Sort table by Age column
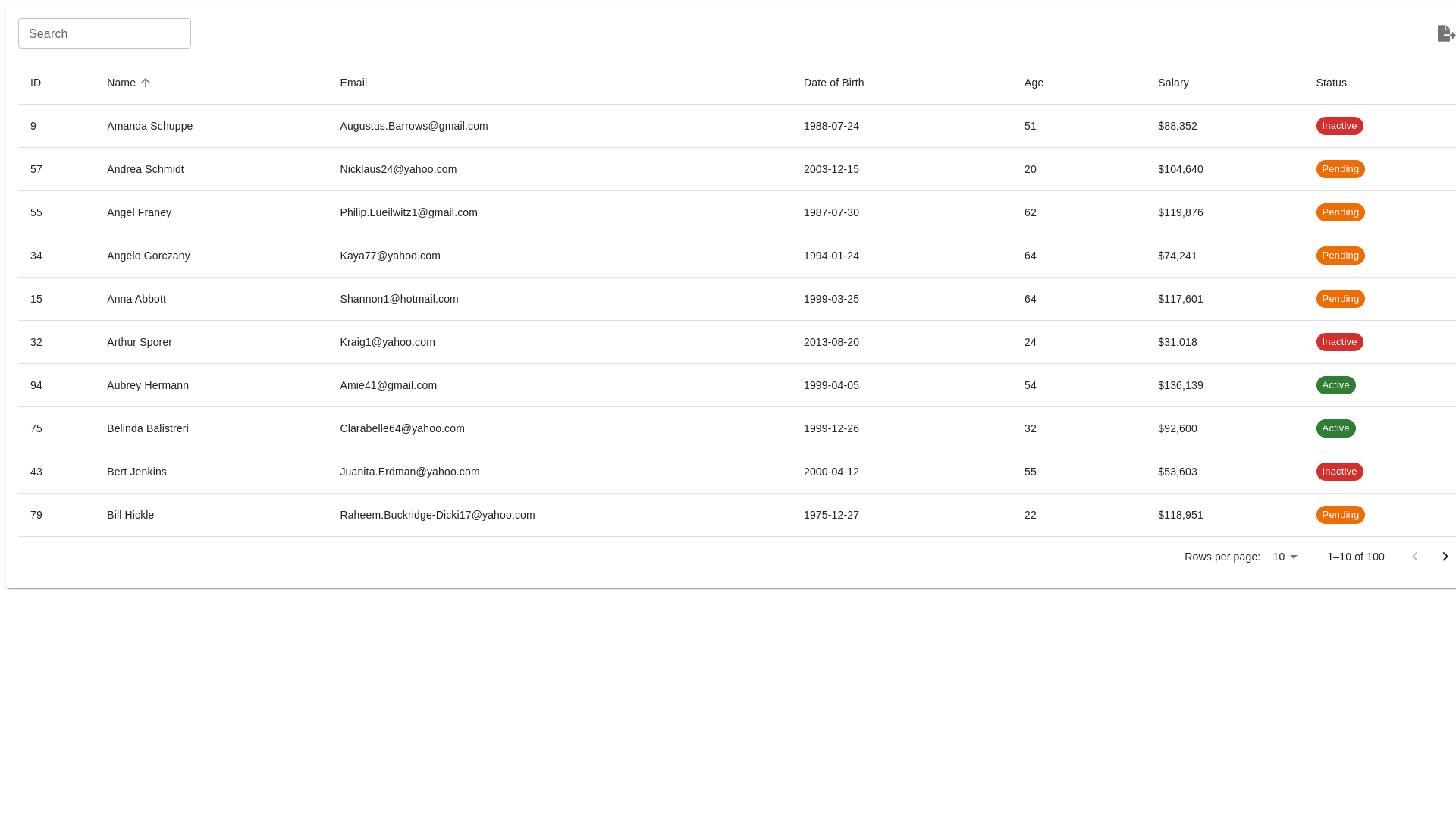This screenshot has width=1456, height=819. 1034,83
